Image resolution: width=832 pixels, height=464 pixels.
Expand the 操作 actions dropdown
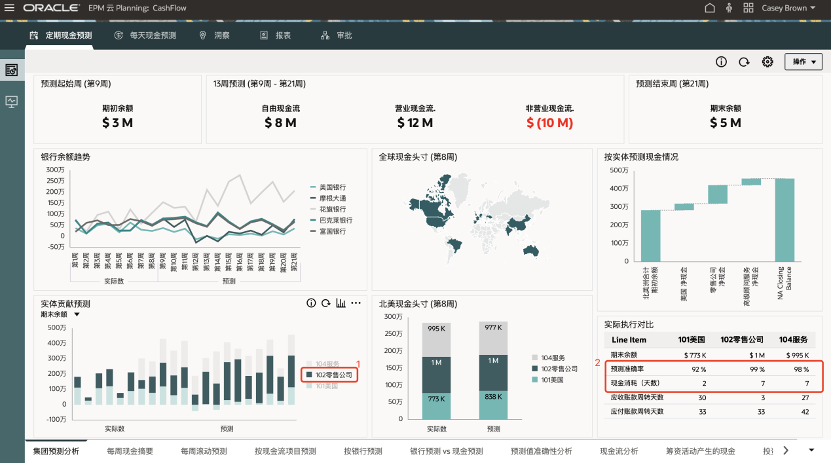(x=803, y=62)
